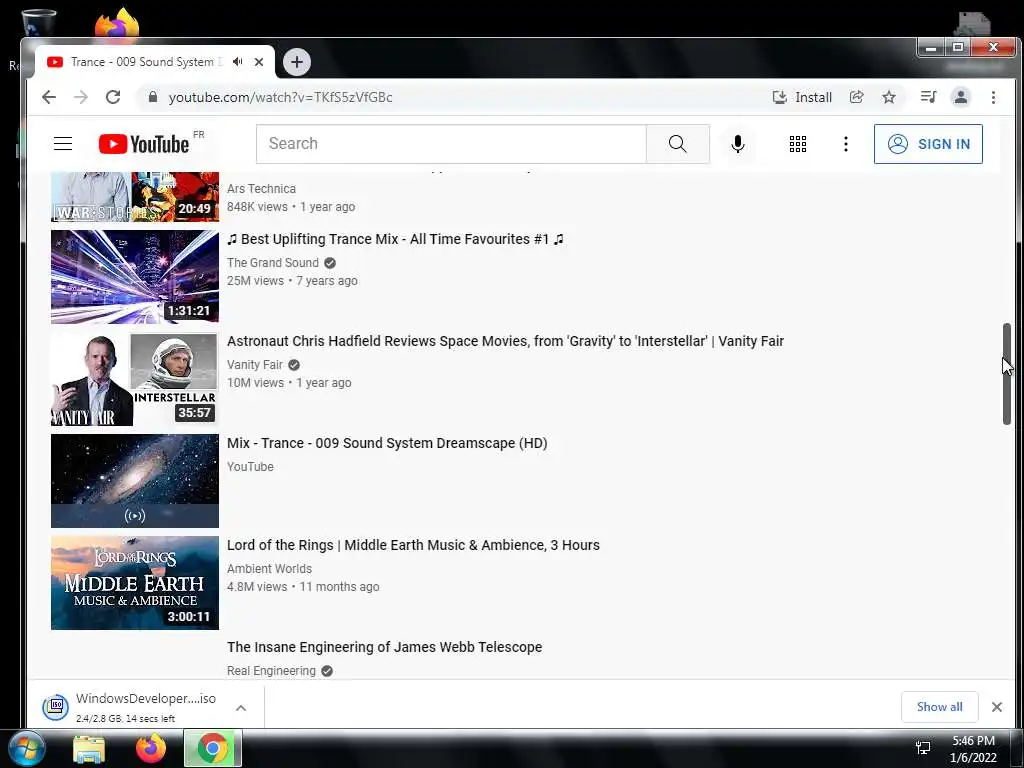This screenshot has height=768, width=1024.
Task: Bookmark this tab with the star icon
Action: point(889,97)
